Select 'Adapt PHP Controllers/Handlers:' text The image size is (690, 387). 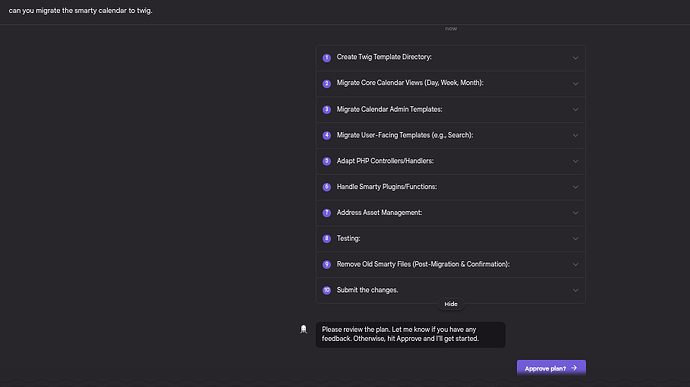(x=385, y=161)
